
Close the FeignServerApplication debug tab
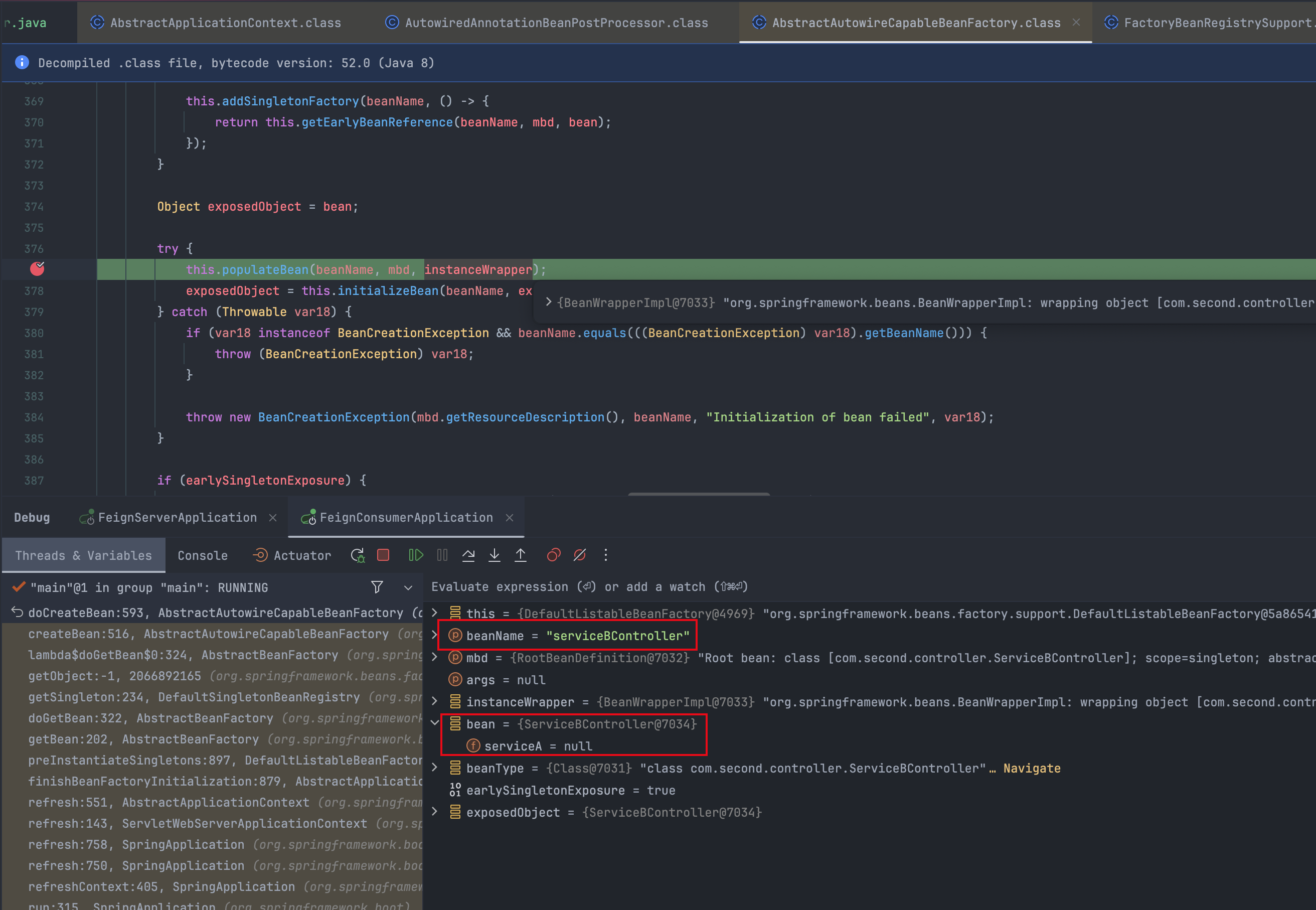point(273,518)
